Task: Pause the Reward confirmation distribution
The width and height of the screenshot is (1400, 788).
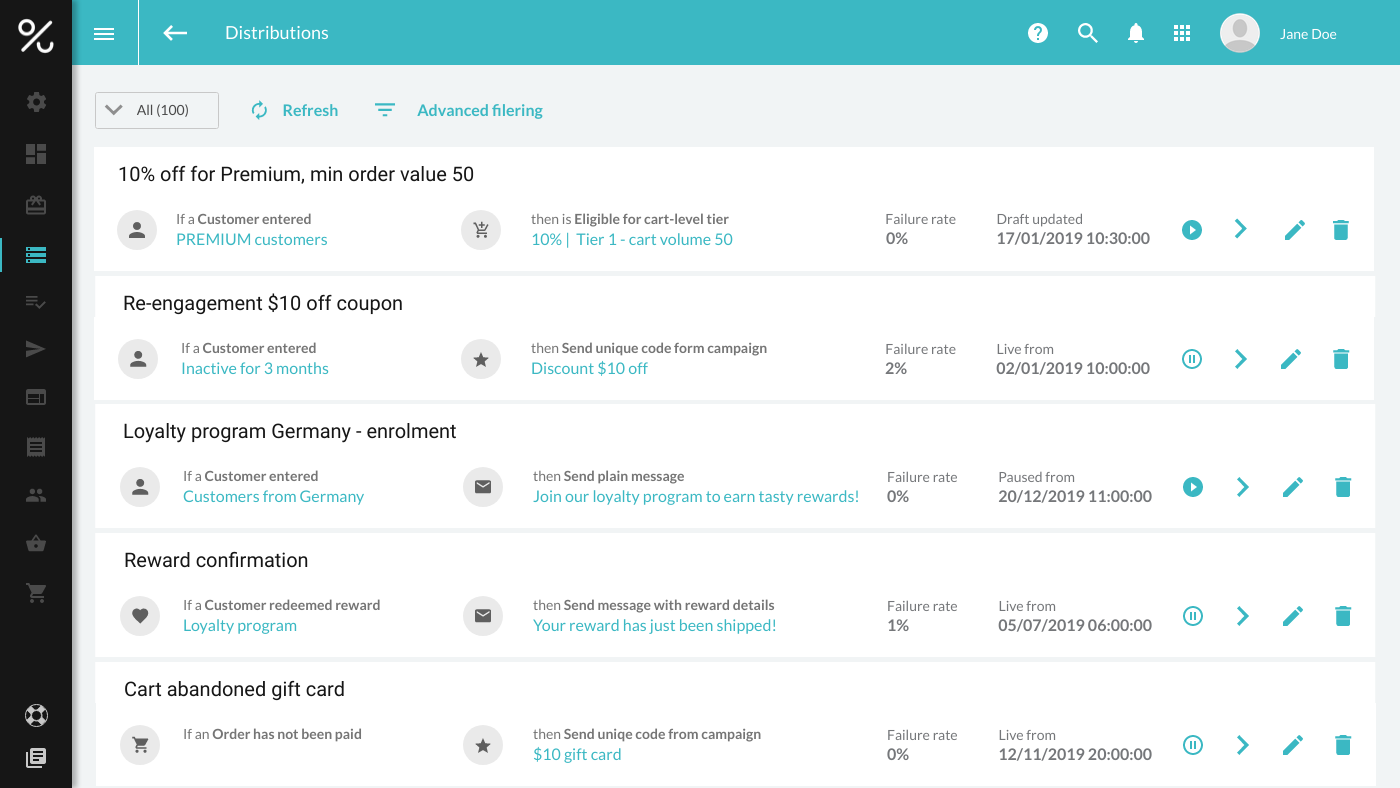Action: pyautogui.click(x=1193, y=616)
